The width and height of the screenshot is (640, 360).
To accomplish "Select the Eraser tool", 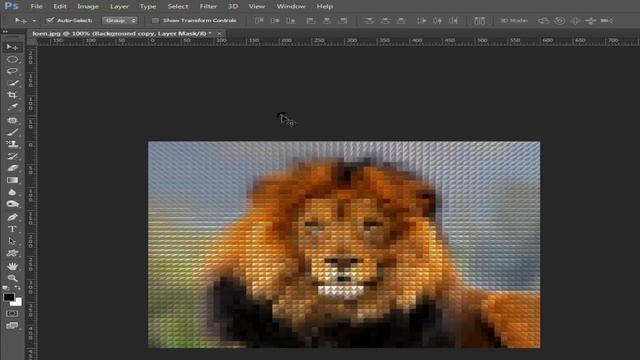I will pos(12,168).
